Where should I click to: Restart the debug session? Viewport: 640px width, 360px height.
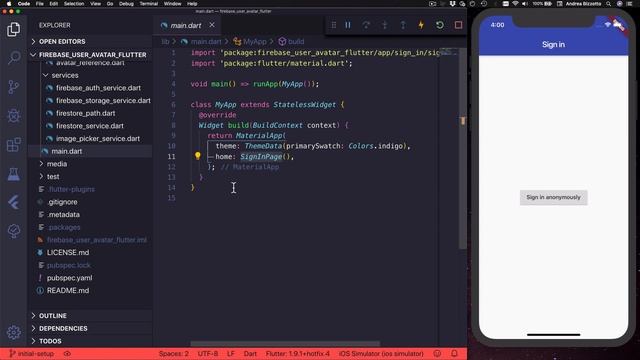pos(440,25)
